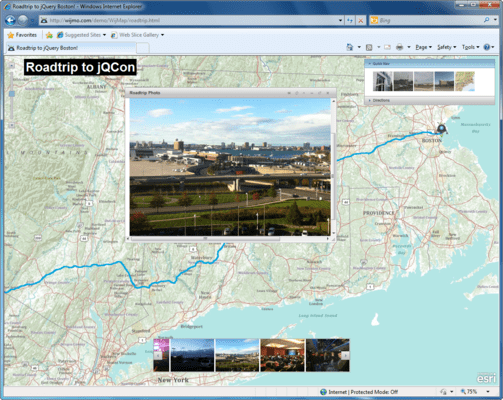Screen dimensions: 503x400
Task: Click the Feeds icon in command bar
Action: [x=369, y=47]
